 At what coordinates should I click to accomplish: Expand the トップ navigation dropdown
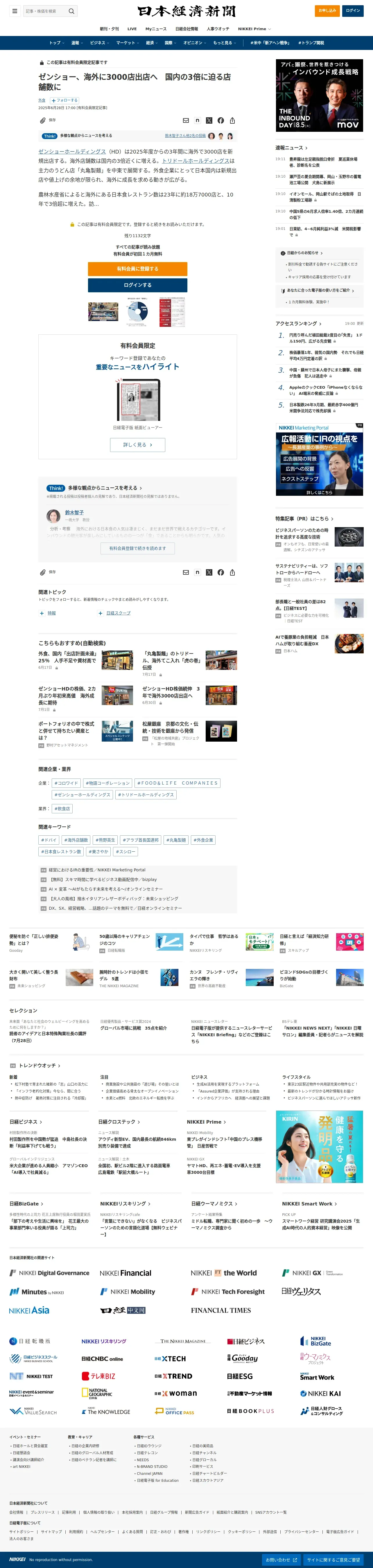tap(57, 43)
